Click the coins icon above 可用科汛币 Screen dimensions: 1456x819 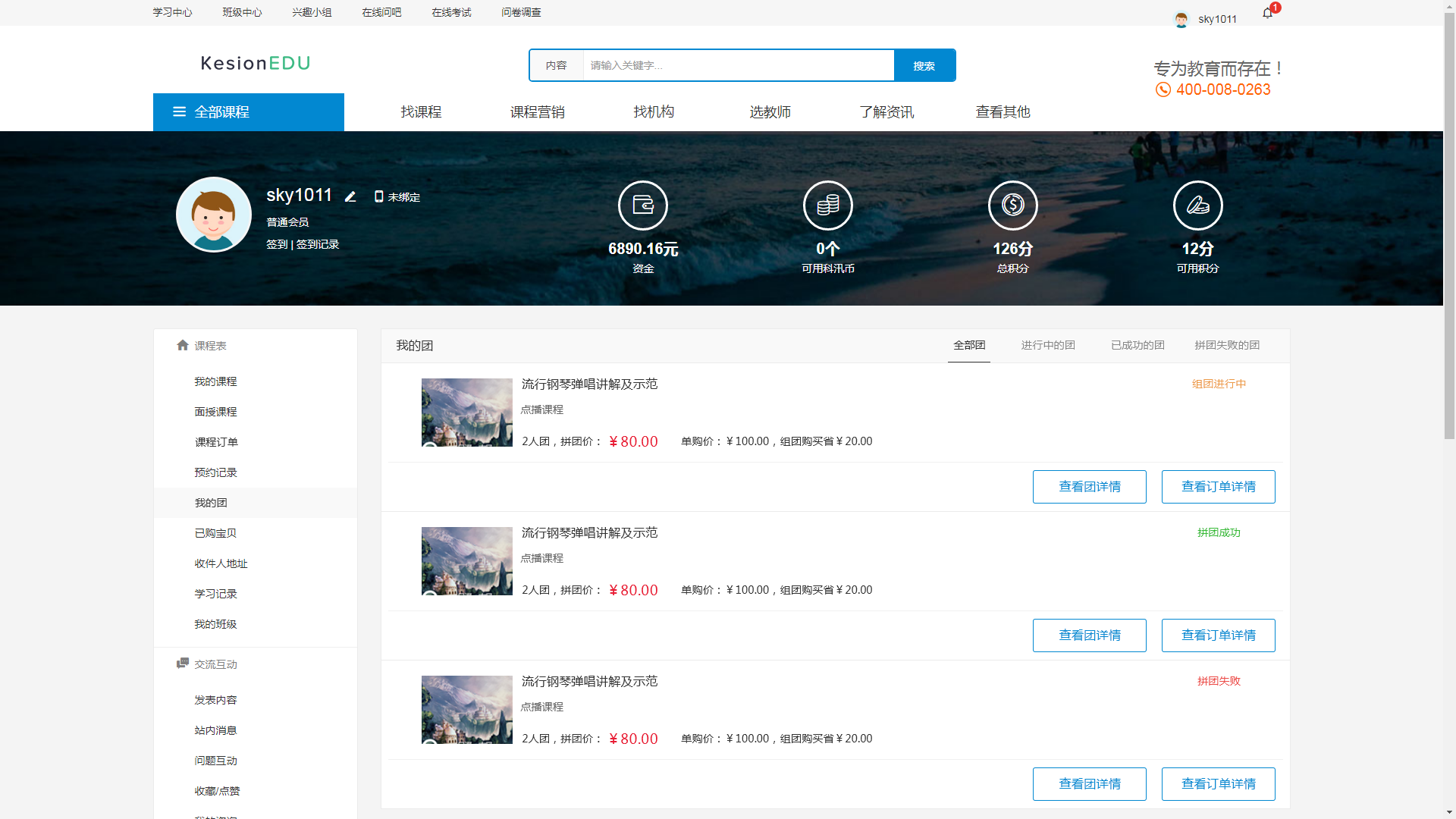tap(827, 205)
